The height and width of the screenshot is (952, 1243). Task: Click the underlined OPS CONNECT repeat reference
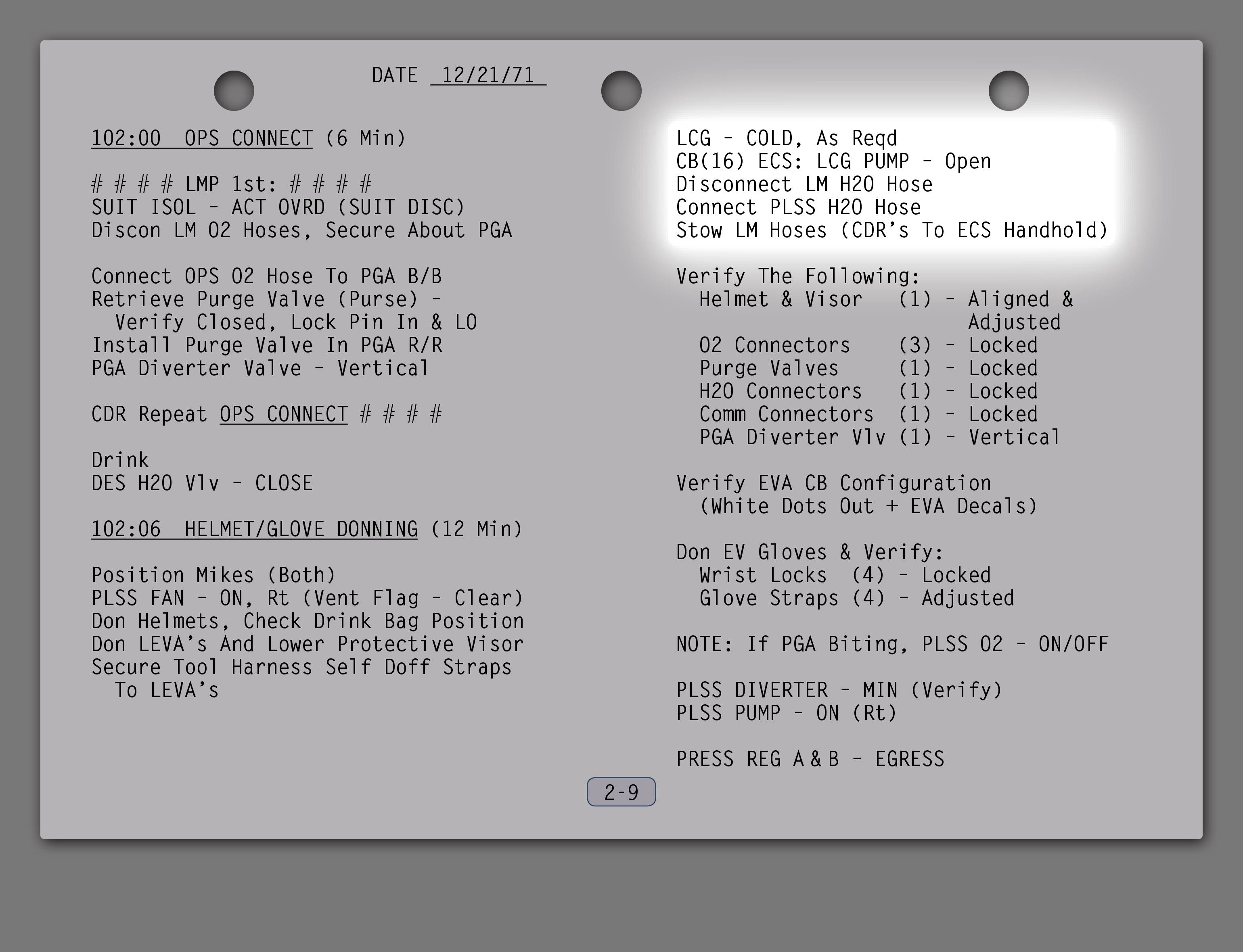(284, 414)
